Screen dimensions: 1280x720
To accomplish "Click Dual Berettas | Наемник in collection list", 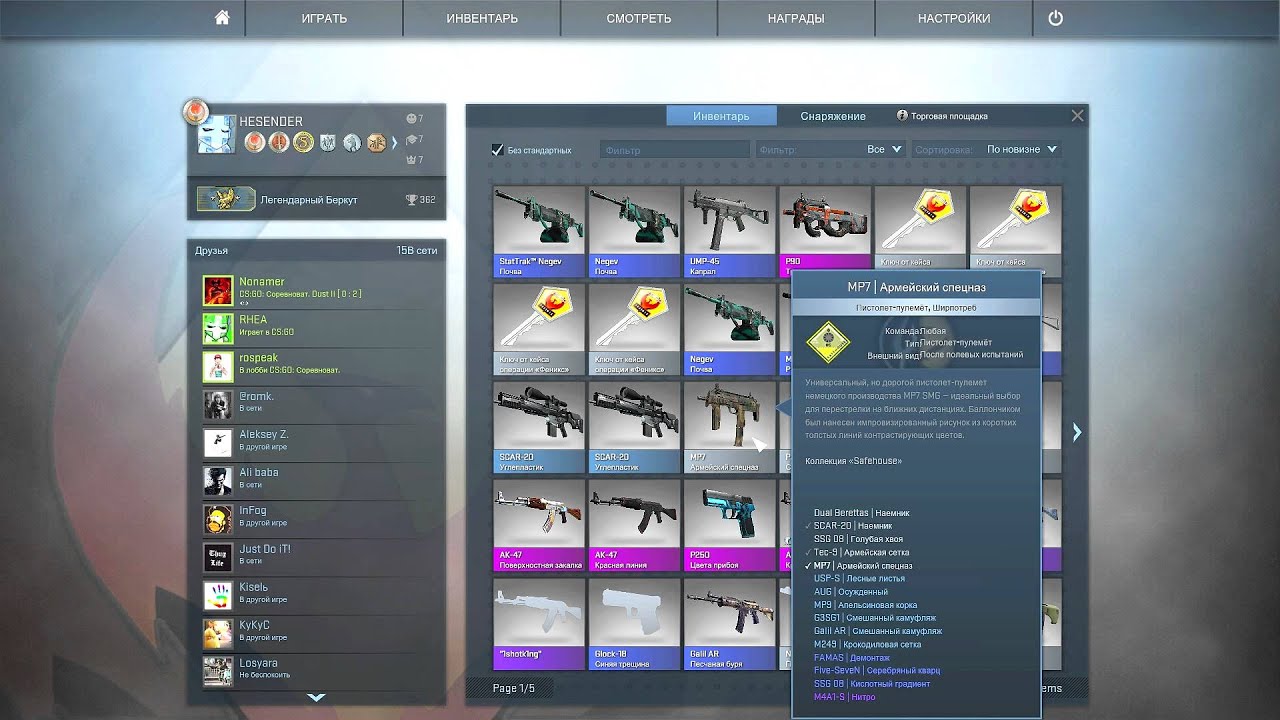I will 861,513.
